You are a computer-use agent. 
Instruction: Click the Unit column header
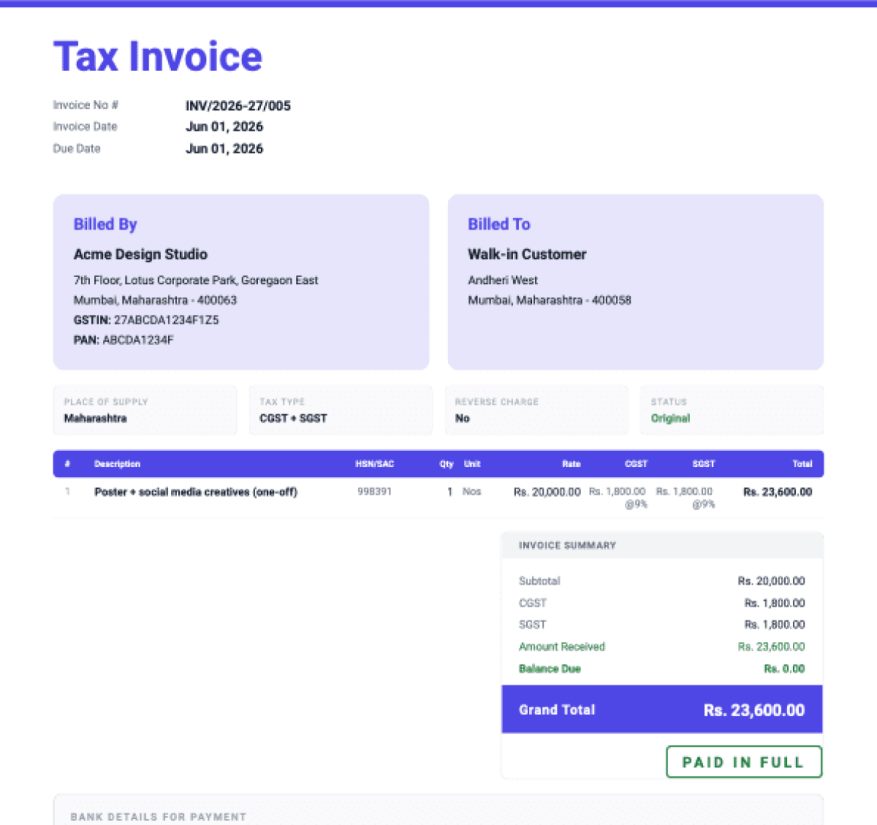(x=472, y=464)
